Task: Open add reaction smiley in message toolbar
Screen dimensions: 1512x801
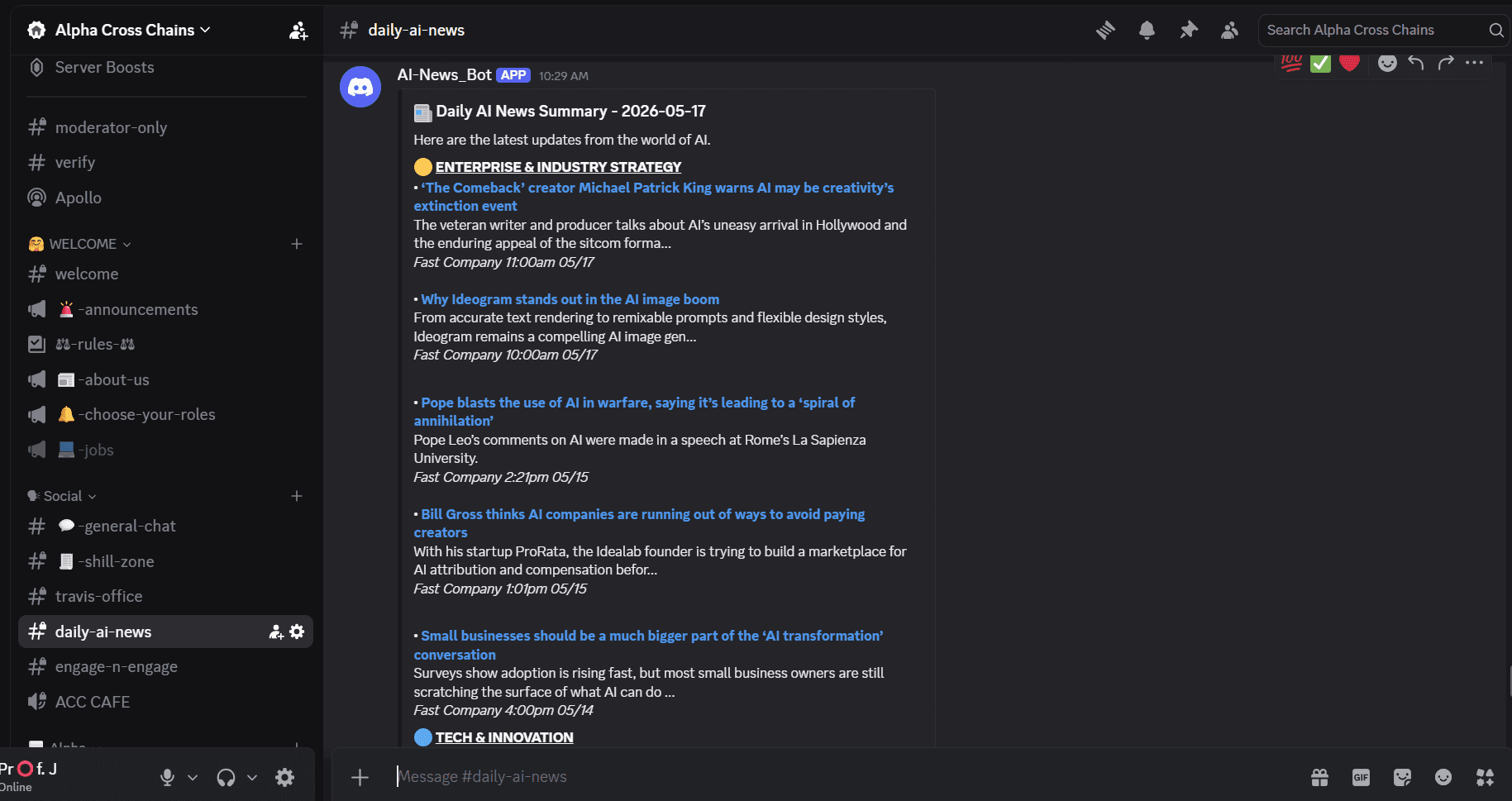Action: point(1387,63)
